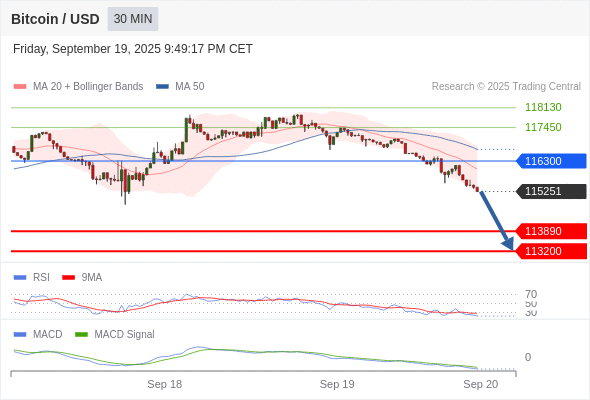
Task: Click the black 115251 current price tag
Action: pyautogui.click(x=551, y=191)
